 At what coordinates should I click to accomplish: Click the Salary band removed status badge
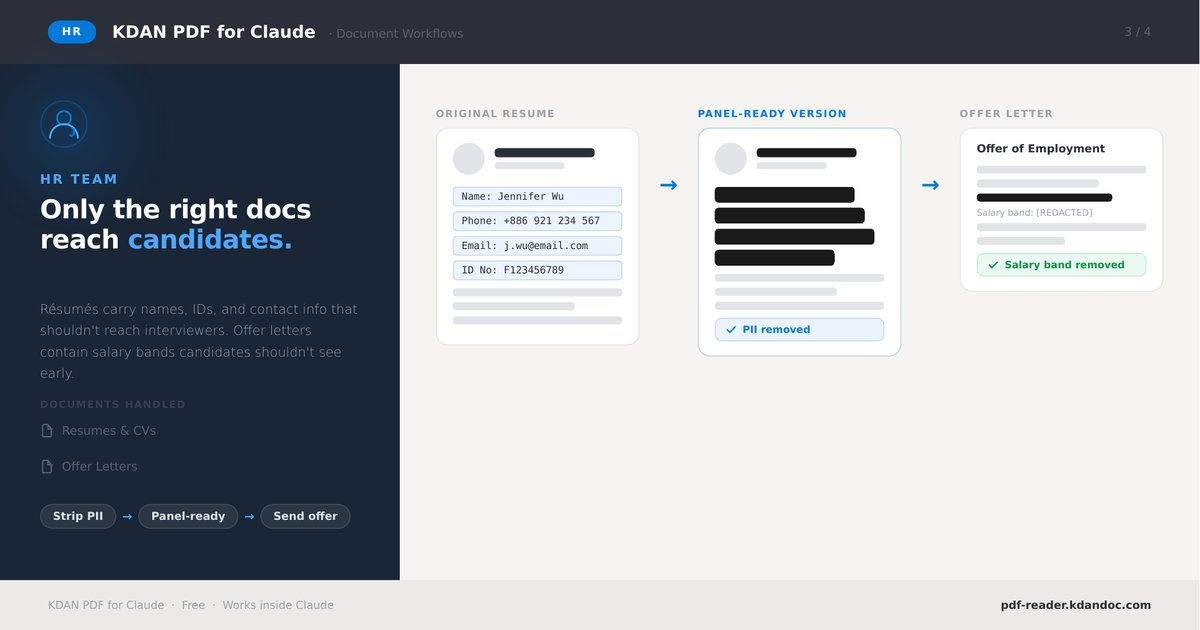point(1061,265)
